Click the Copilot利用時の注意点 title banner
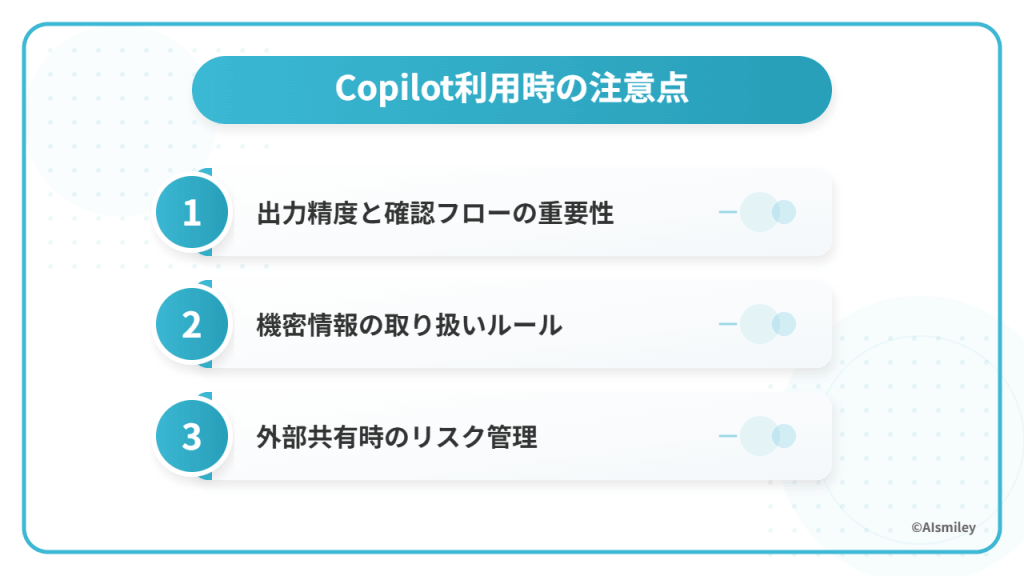Screen dimensions: 1024x576 pos(511,89)
